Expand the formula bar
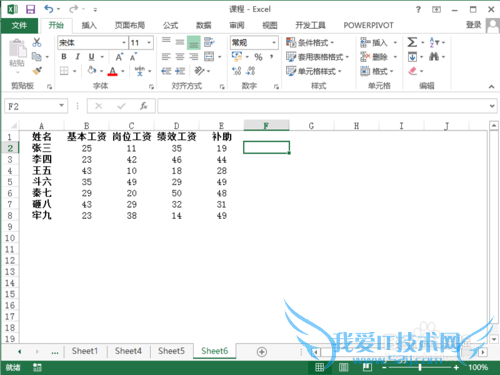 tap(492, 106)
